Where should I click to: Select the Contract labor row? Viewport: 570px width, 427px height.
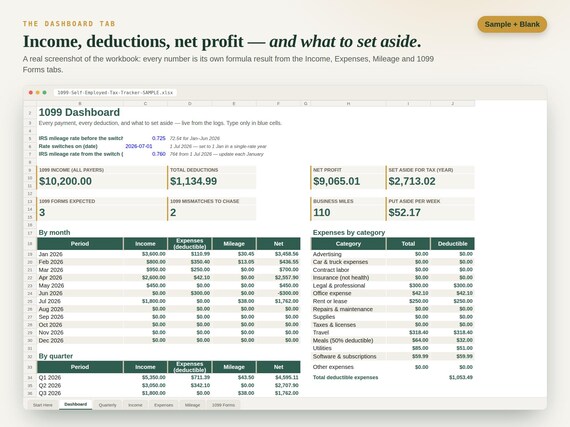pyautogui.click(x=393, y=270)
